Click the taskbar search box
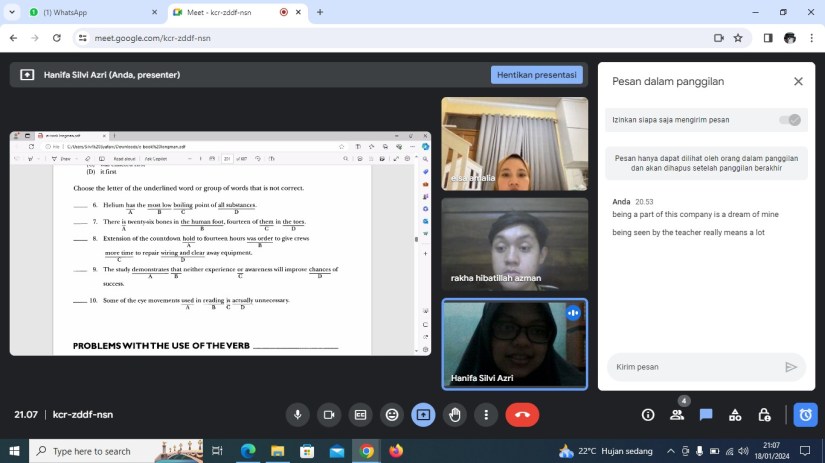 [116, 451]
